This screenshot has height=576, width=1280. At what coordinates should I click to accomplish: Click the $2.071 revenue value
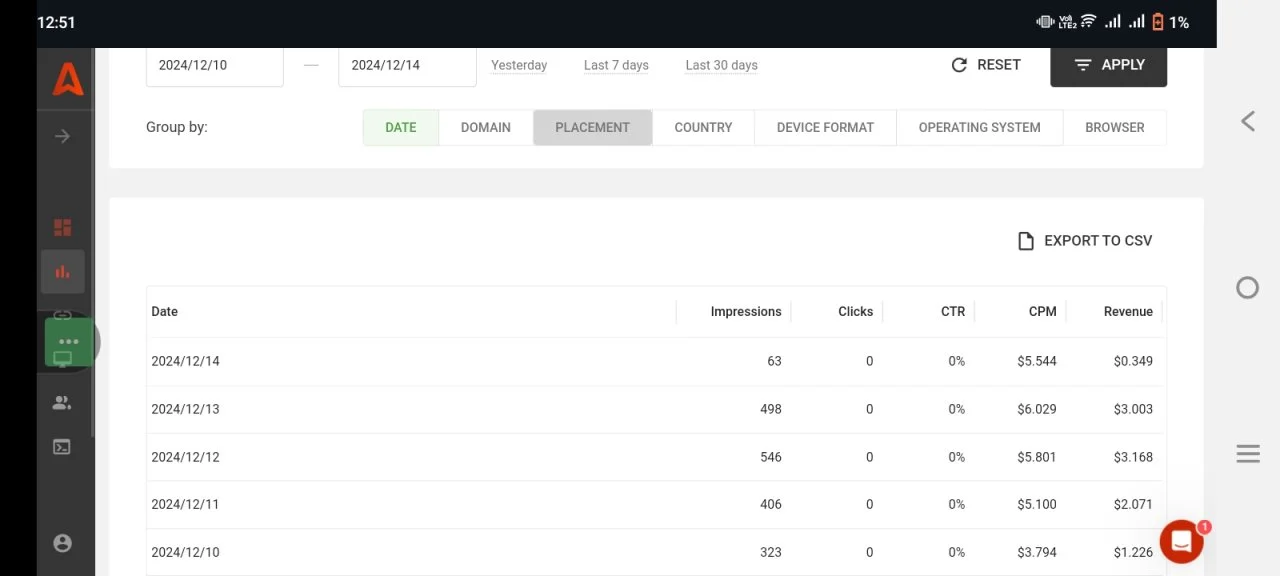[1133, 505]
